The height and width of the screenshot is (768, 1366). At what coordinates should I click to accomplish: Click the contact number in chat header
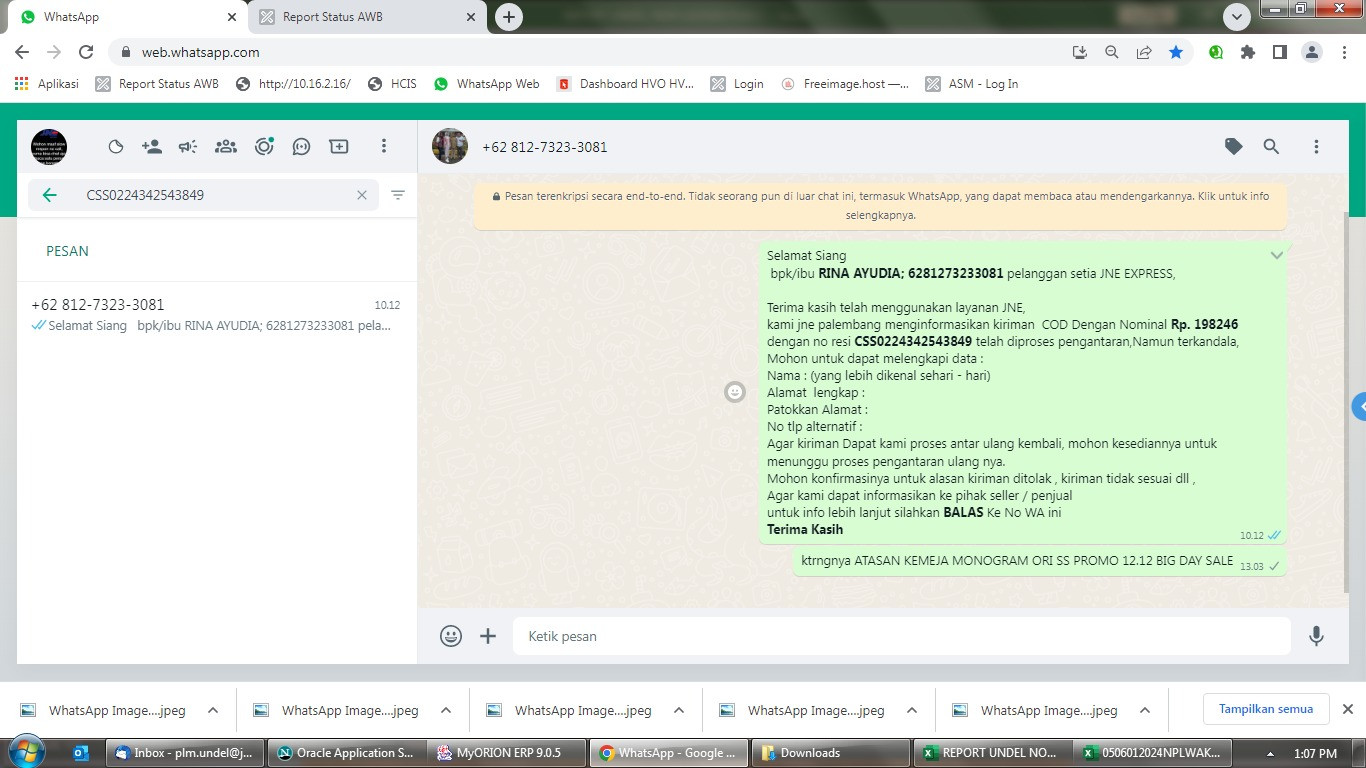click(x=545, y=147)
